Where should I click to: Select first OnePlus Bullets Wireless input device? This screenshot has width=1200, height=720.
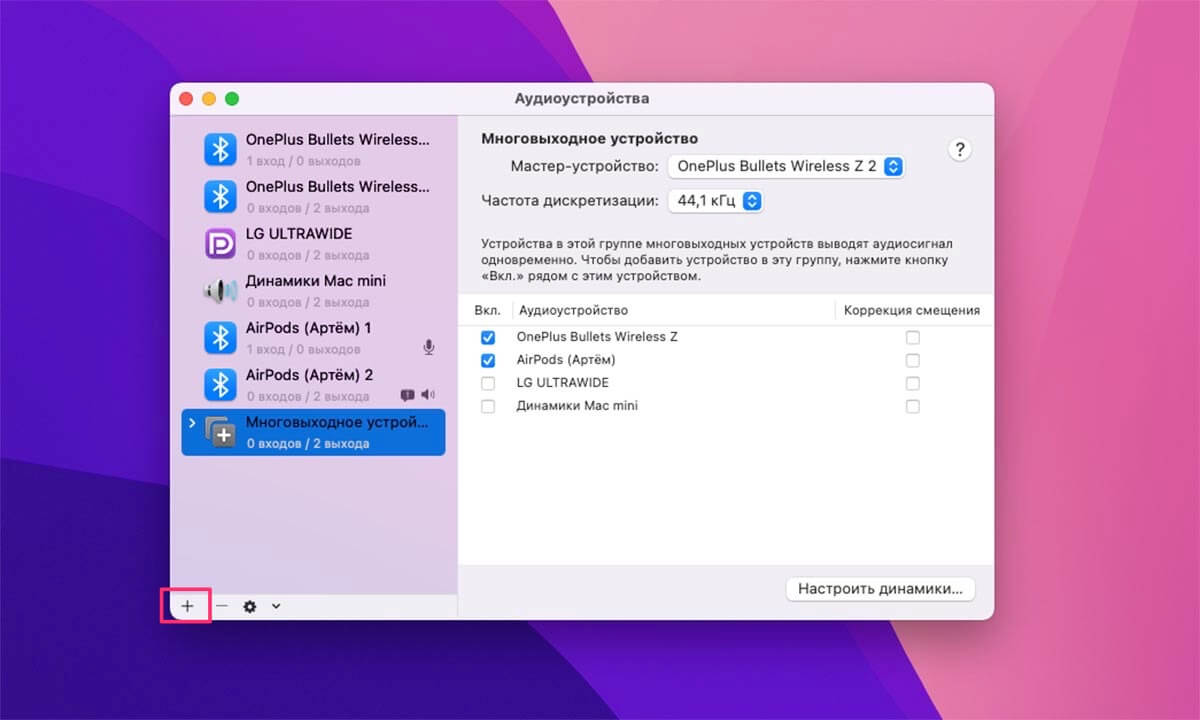(x=310, y=149)
